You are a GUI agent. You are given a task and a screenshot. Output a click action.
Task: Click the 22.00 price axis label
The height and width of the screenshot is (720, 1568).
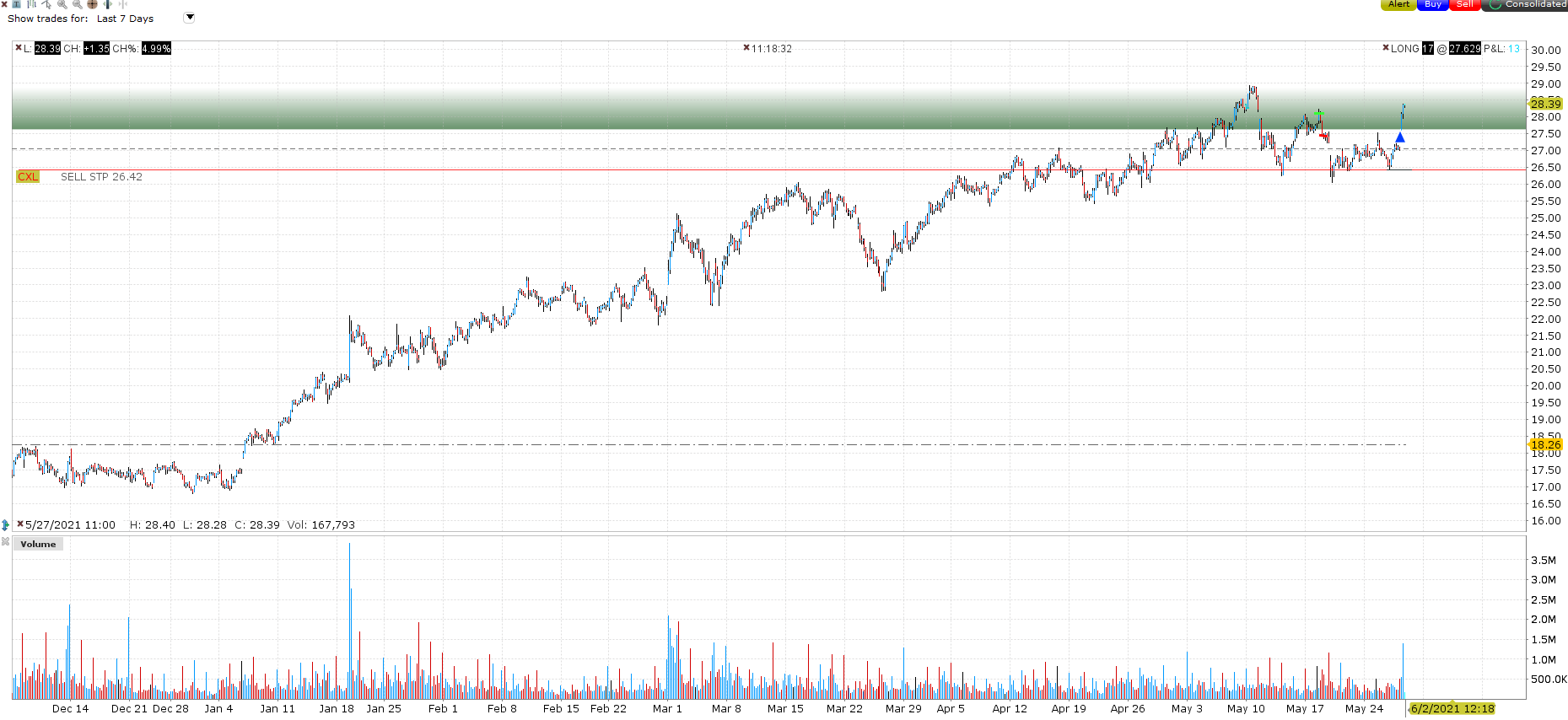(x=1546, y=320)
